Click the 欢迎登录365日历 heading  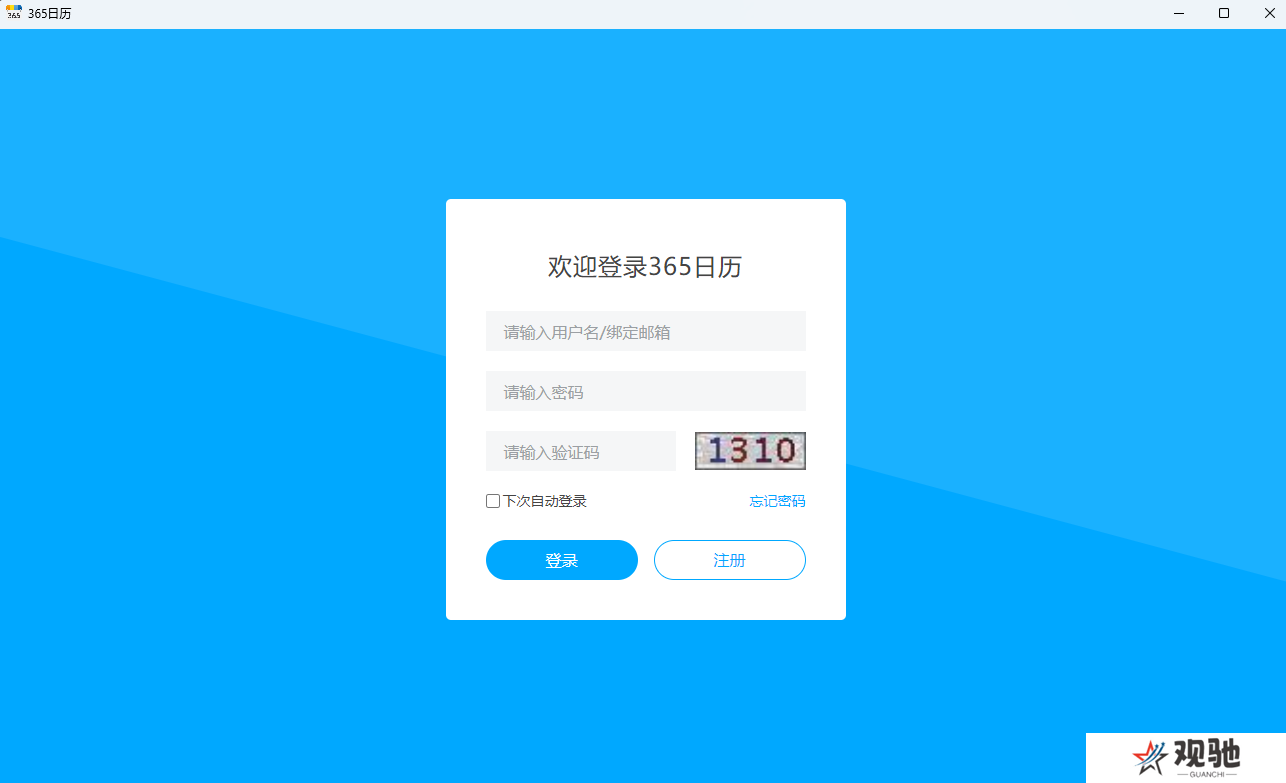click(x=645, y=267)
